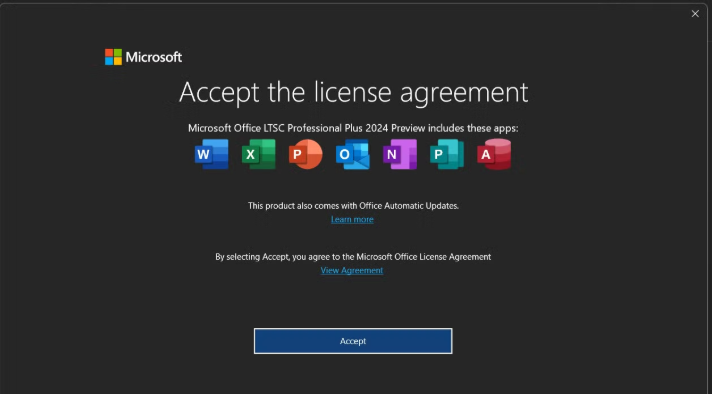Click the OneNote app icon

(400, 154)
